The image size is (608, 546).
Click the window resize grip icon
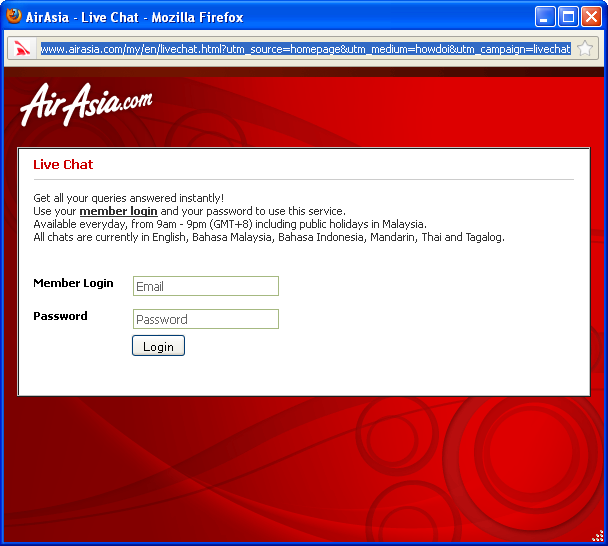click(598, 536)
